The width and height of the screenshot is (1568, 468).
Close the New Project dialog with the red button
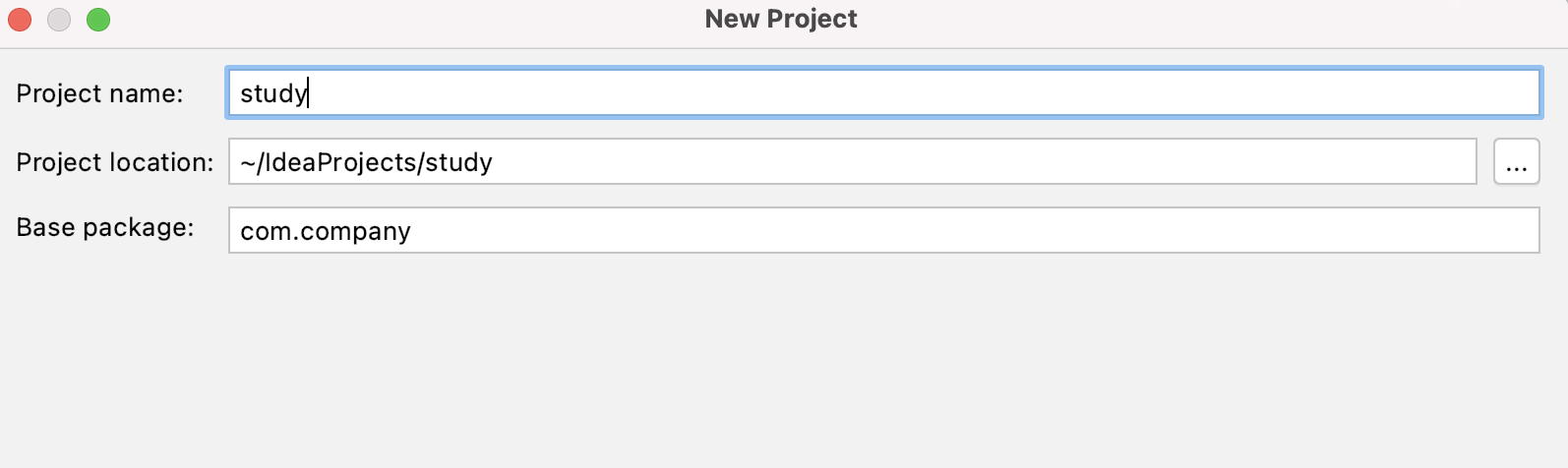(x=20, y=20)
